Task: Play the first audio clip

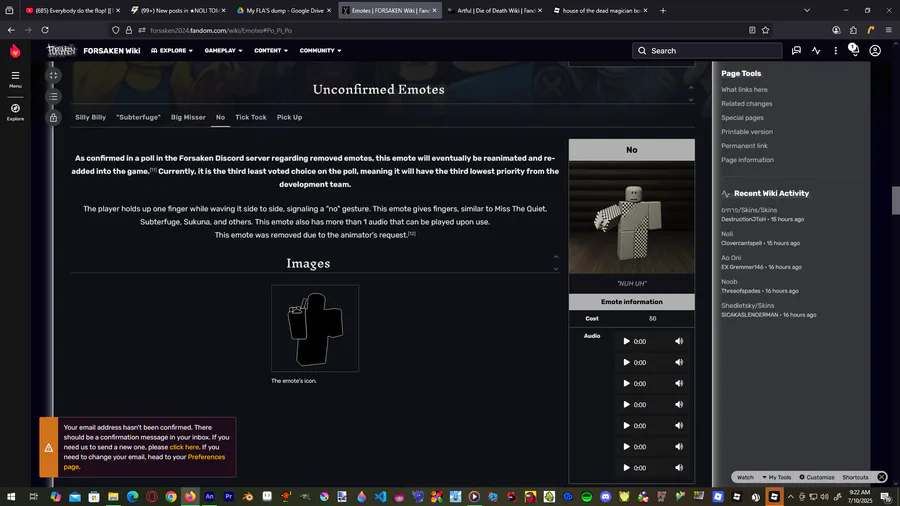Action: 626,341
